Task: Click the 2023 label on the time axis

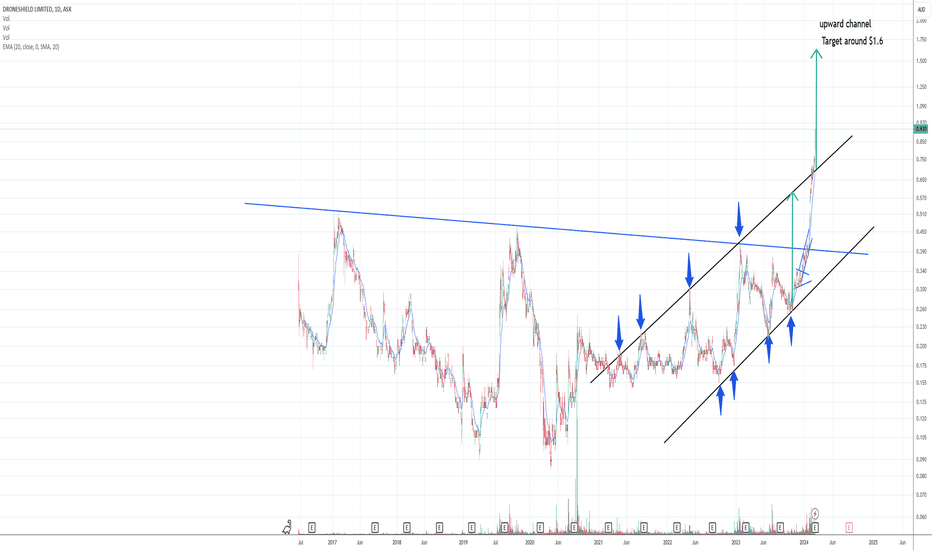Action: click(x=736, y=542)
